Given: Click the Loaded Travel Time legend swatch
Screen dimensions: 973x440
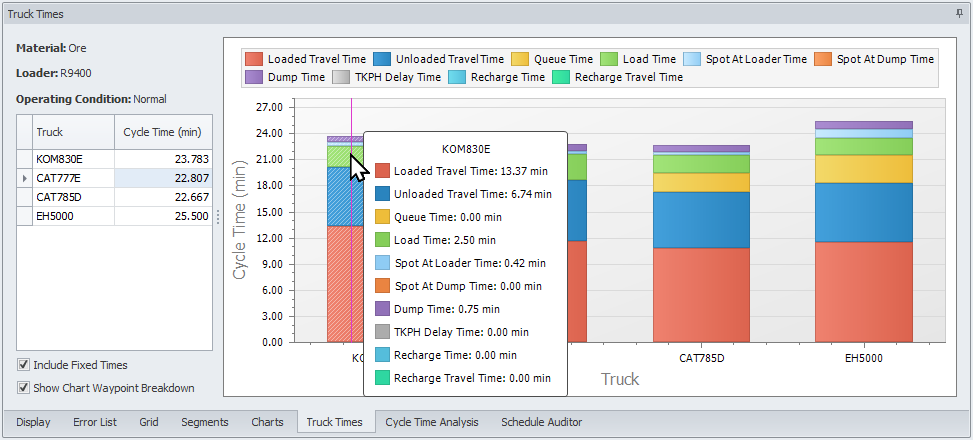Looking at the screenshot, I should point(254,59).
